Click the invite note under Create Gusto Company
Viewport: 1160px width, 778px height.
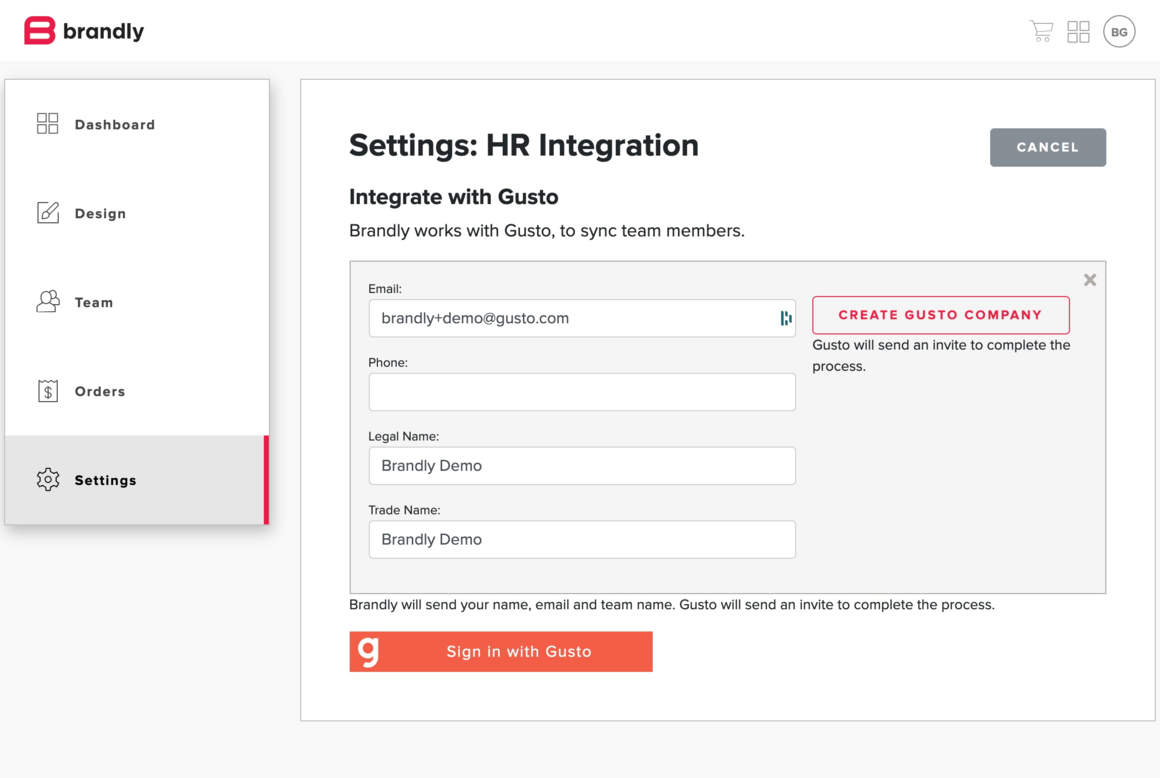click(941, 356)
